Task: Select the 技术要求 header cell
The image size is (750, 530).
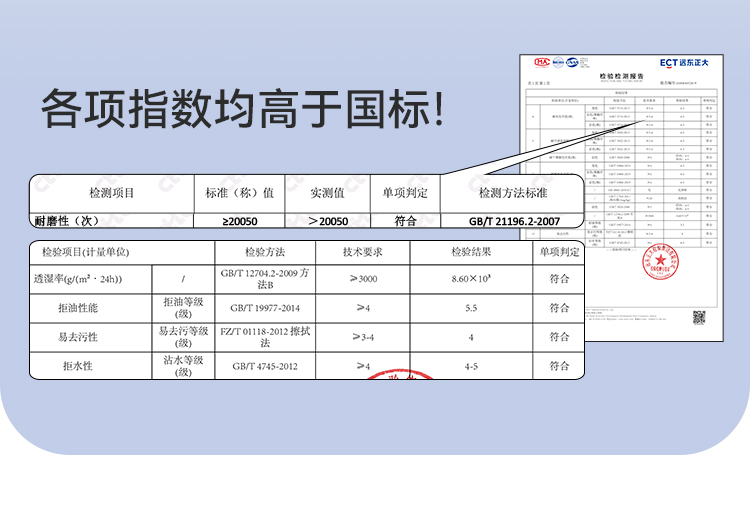Action: (x=363, y=252)
